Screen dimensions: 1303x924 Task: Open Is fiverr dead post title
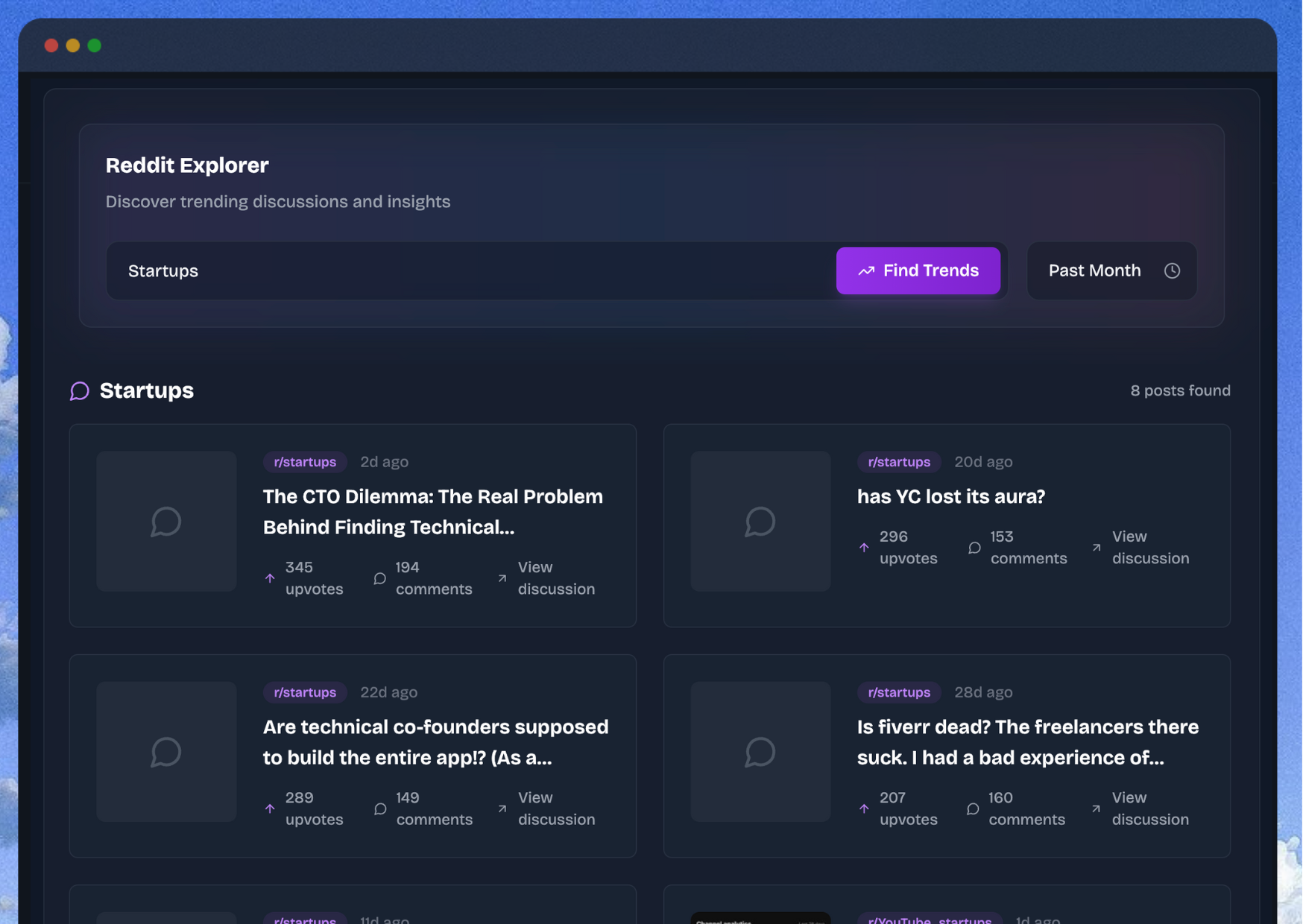click(x=1028, y=742)
